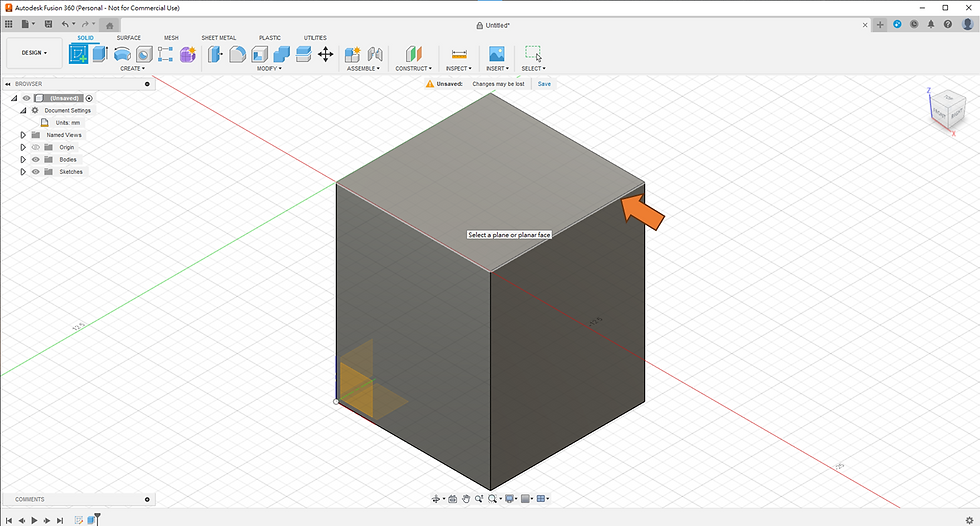Select the Rectangular Pattern tool icon
This screenshot has width=980, height=526.
pyautogui.click(x=166, y=54)
